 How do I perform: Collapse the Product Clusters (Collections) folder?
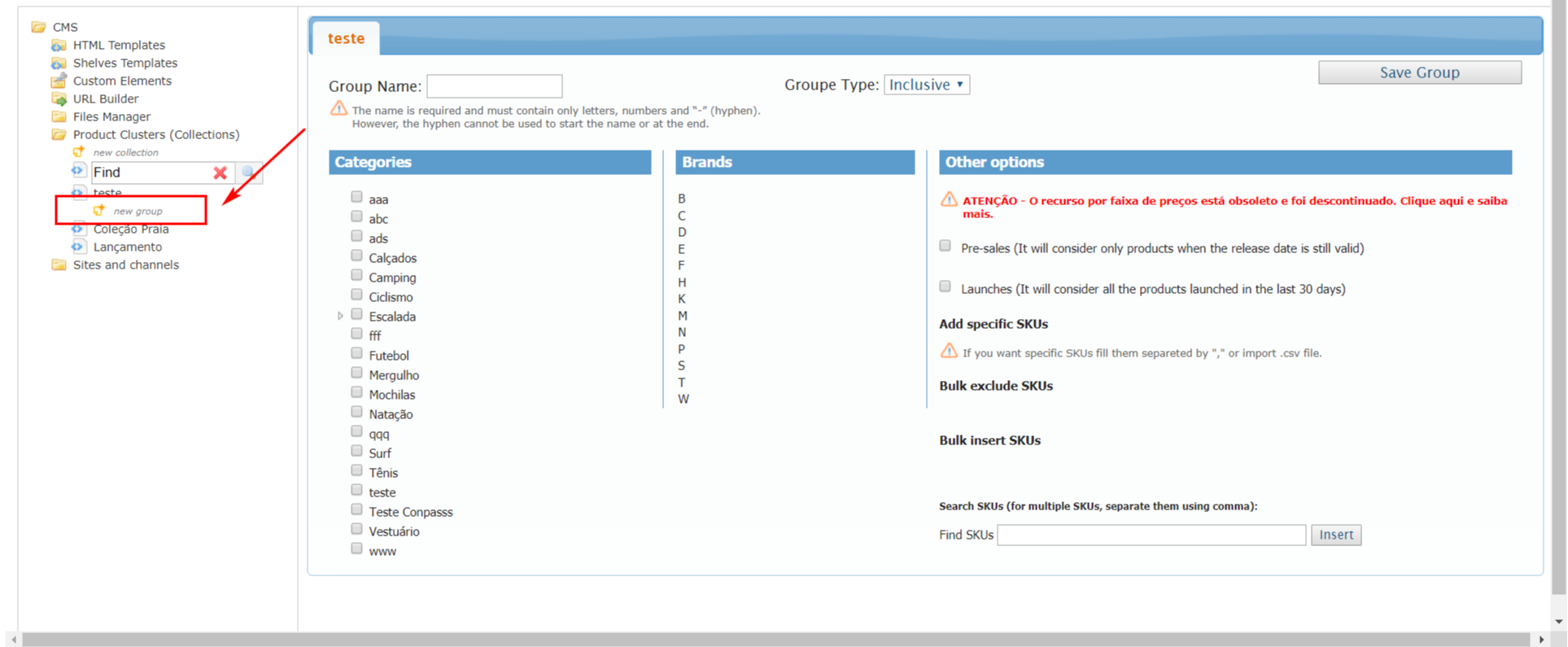(59, 134)
